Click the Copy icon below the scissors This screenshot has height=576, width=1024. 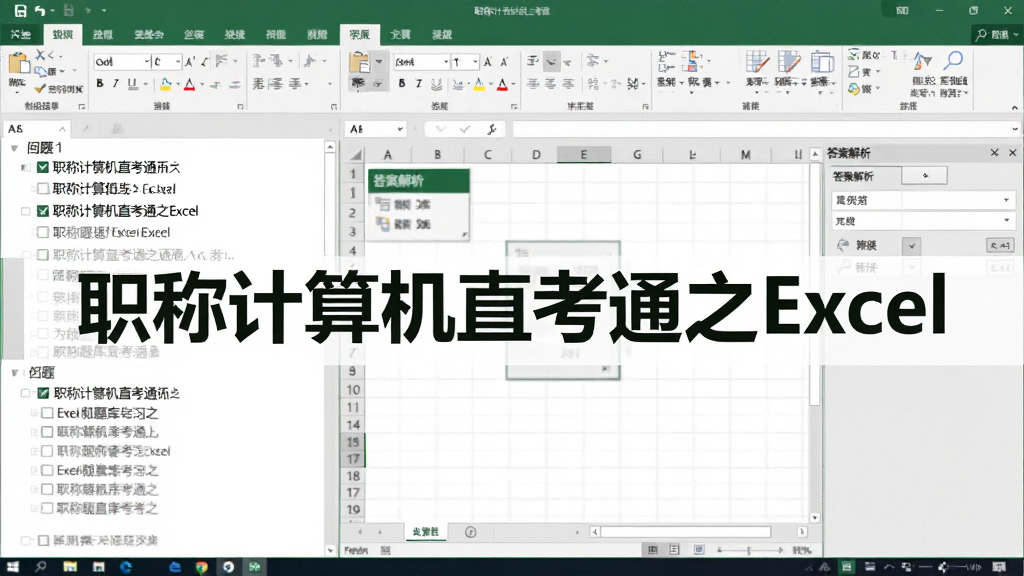click(x=41, y=71)
